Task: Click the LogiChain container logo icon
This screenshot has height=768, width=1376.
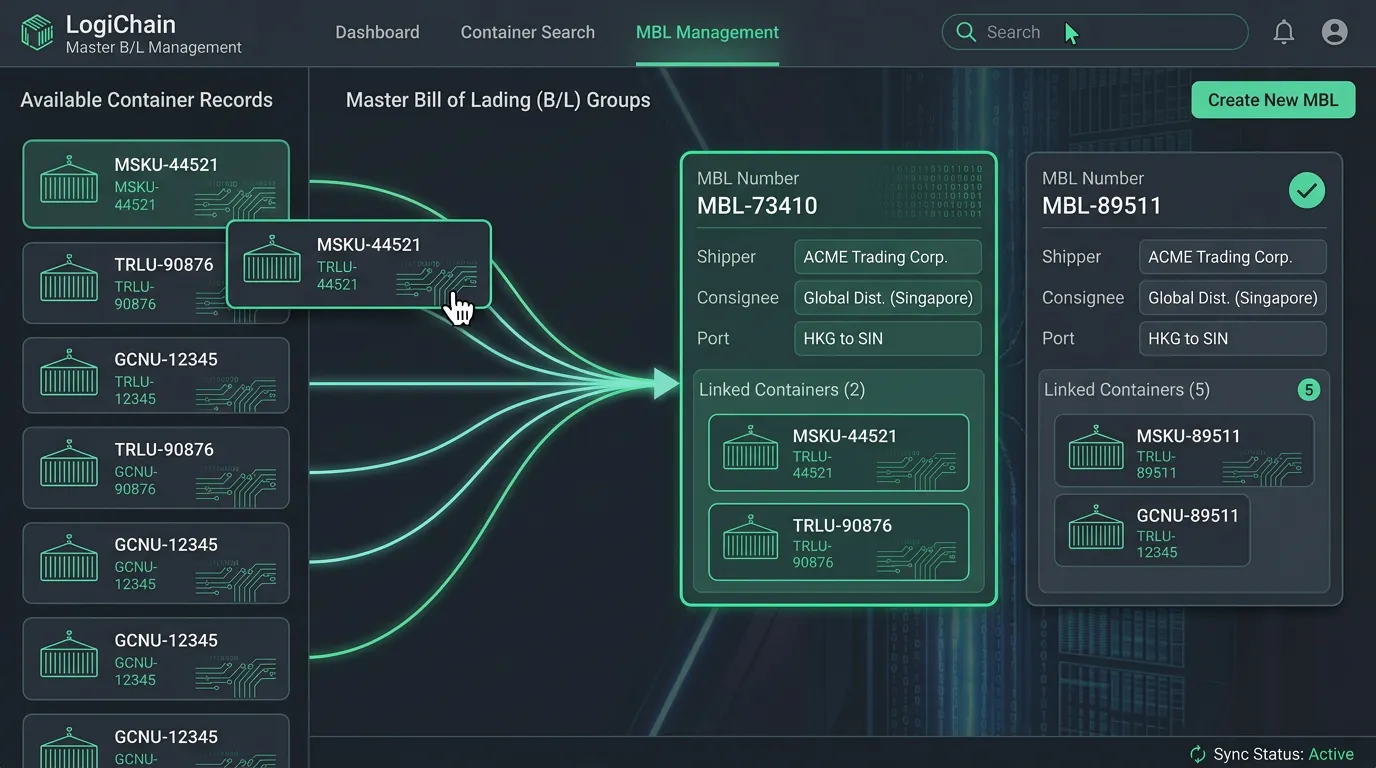Action: click(x=37, y=33)
